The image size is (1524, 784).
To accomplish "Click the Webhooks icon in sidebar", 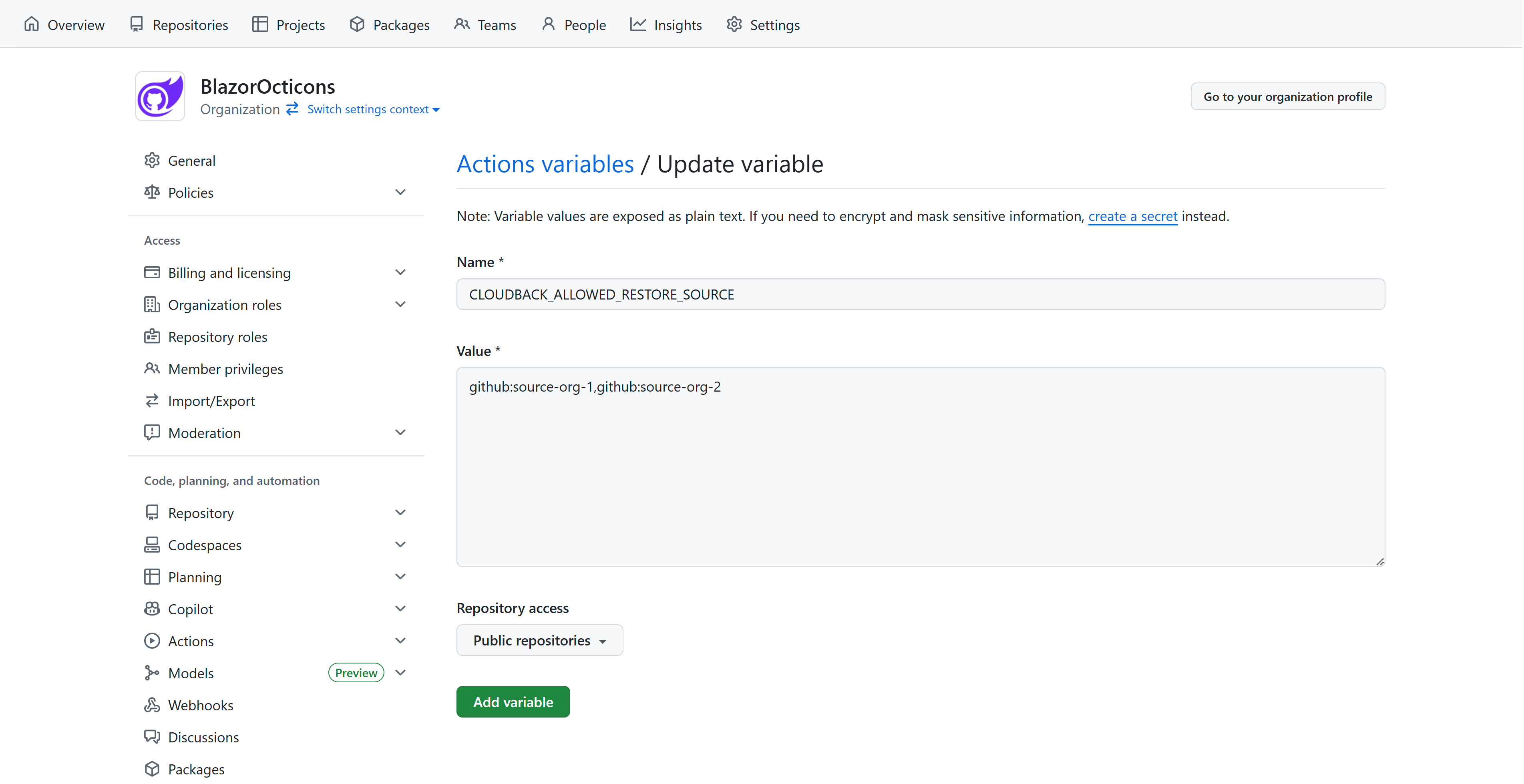I will [x=152, y=705].
